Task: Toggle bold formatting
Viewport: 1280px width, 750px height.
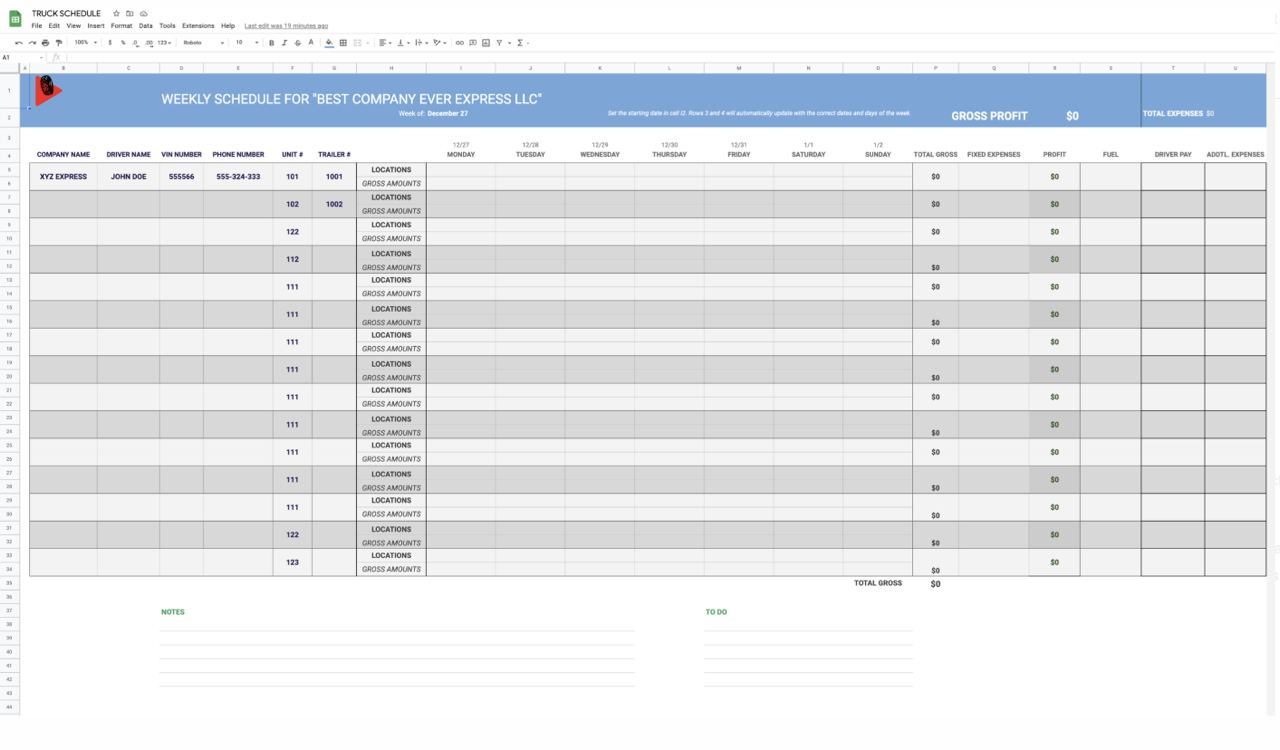Action: tap(271, 43)
